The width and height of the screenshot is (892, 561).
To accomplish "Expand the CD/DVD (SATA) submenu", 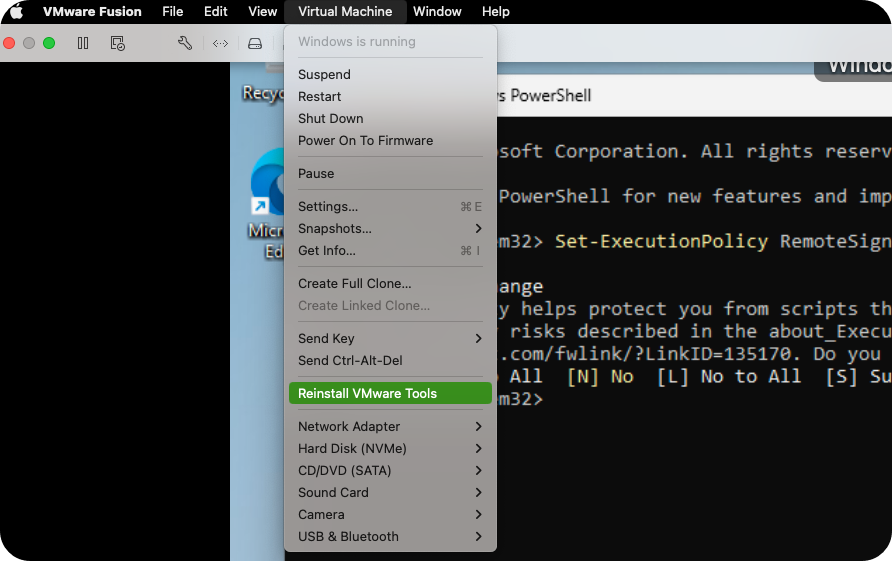I will [390, 471].
